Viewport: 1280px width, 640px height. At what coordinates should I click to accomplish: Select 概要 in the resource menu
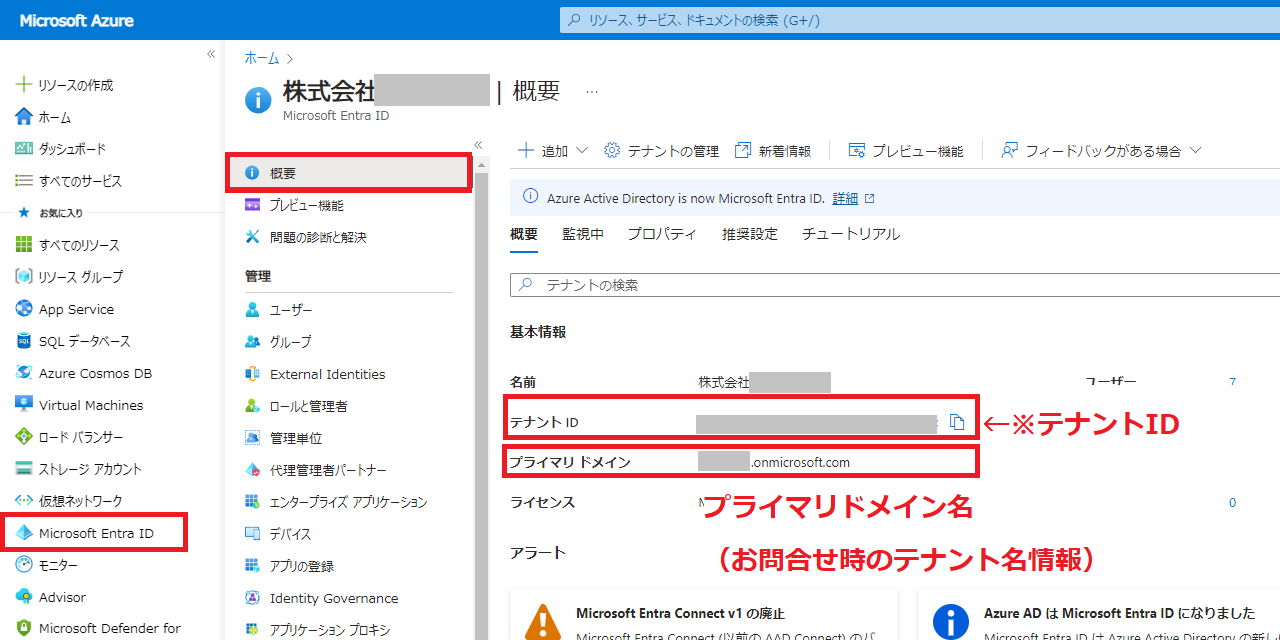(x=349, y=173)
